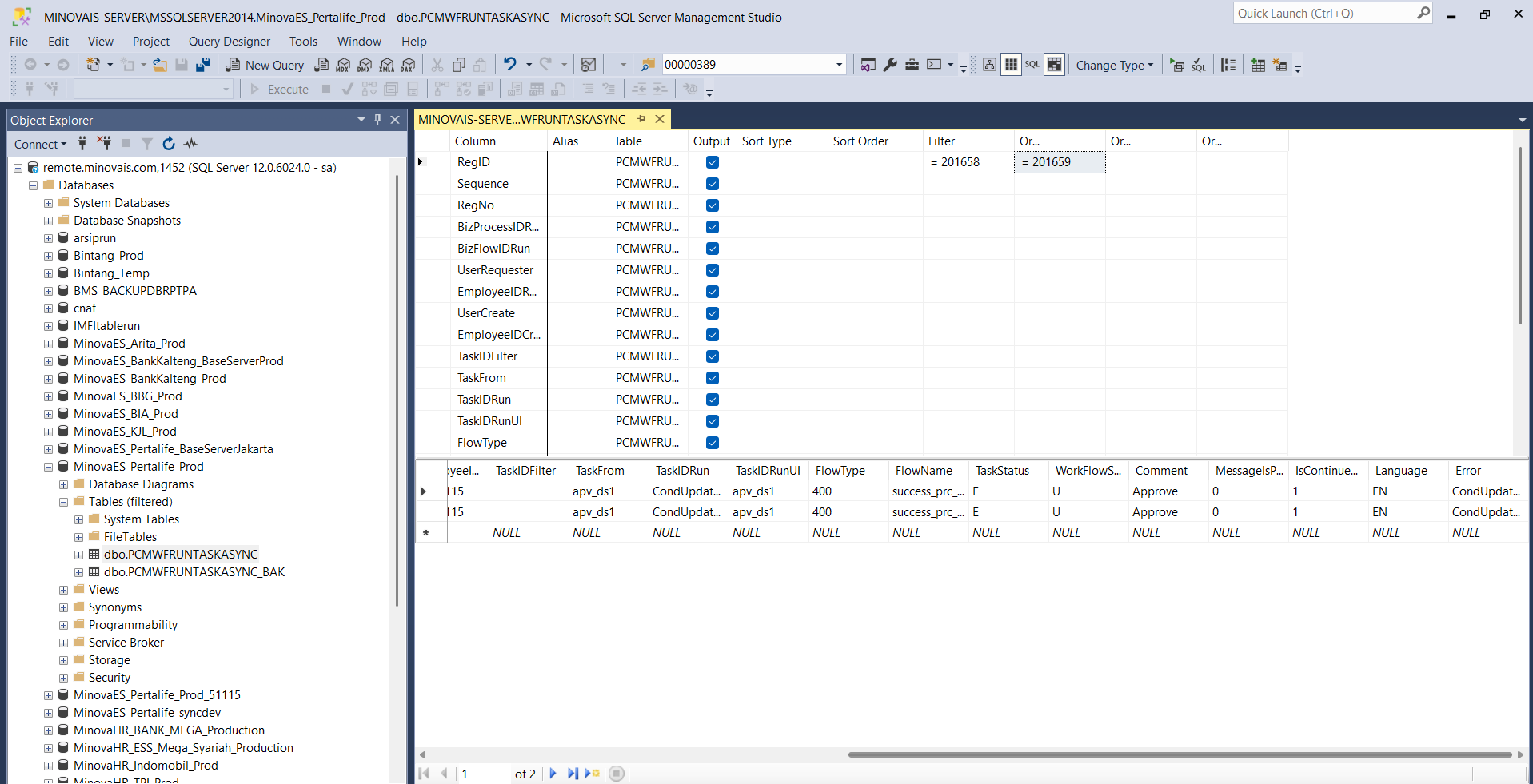Open the Properties wrench icon
1533x784 pixels.
click(x=890, y=65)
